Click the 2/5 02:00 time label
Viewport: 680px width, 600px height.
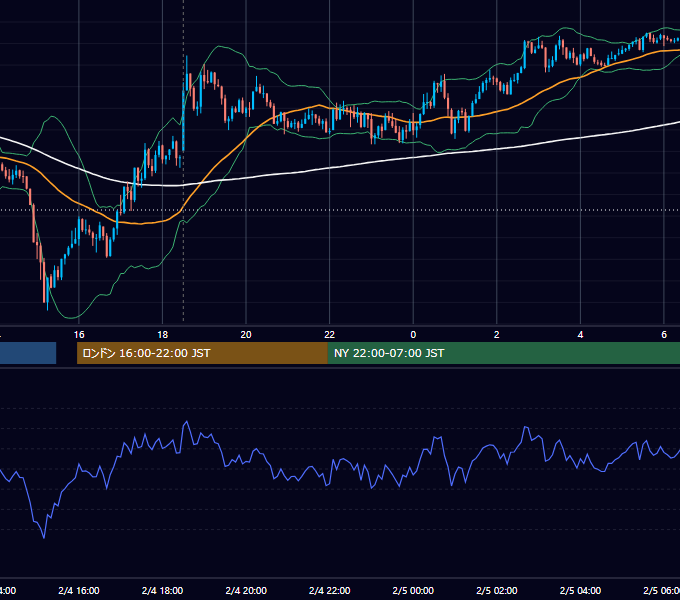point(497,590)
